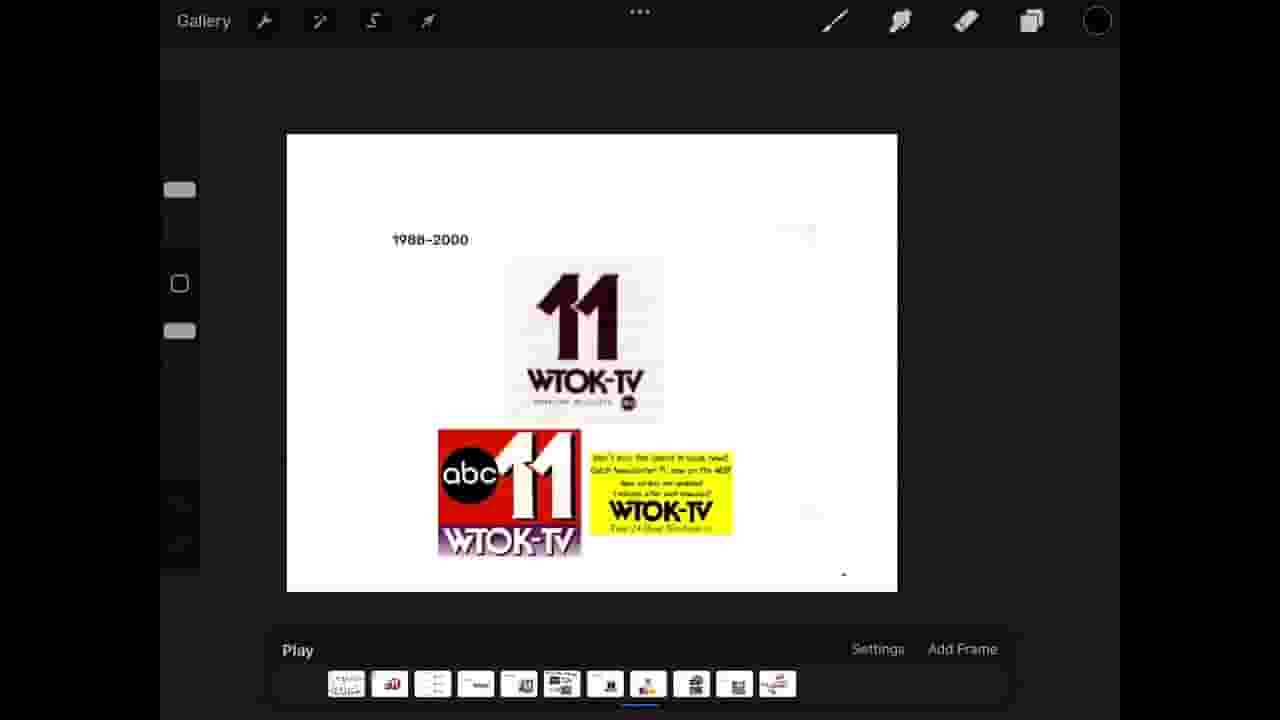Select the sixth frame thumbnail in the timeline
Image resolution: width=1280 pixels, height=720 pixels.
pyautogui.click(x=562, y=684)
